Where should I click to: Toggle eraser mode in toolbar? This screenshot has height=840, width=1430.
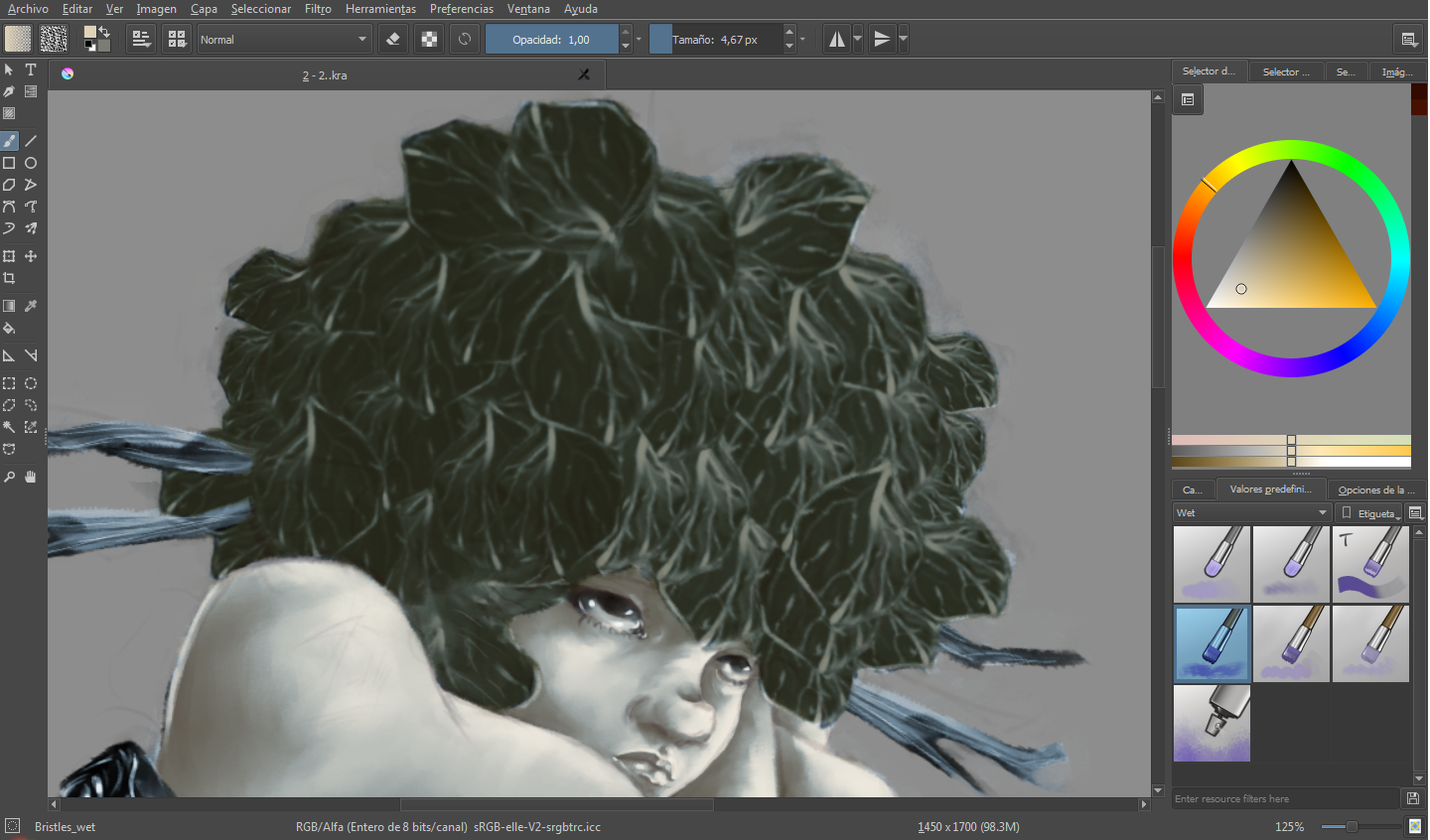click(393, 40)
